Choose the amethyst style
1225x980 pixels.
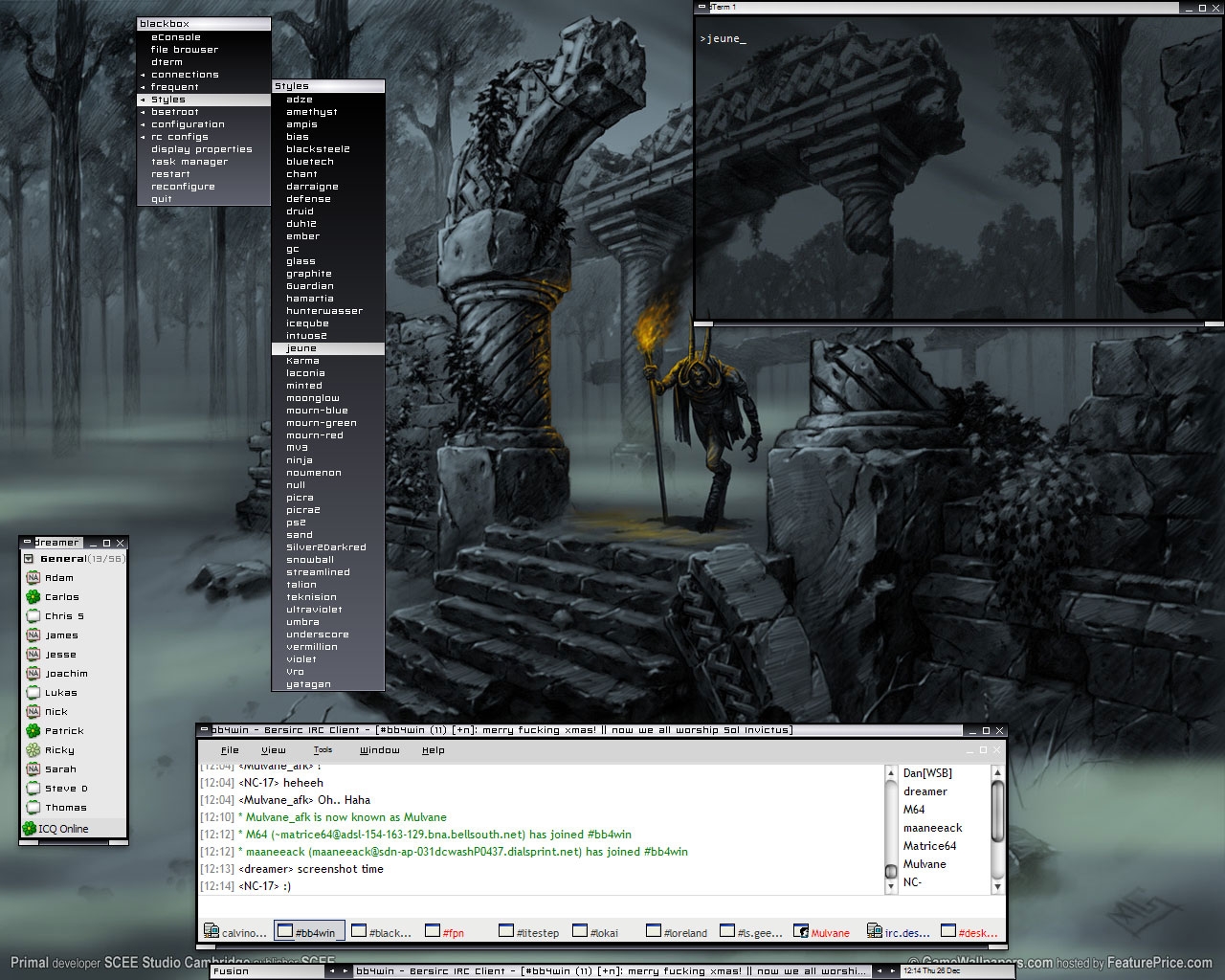click(328, 112)
